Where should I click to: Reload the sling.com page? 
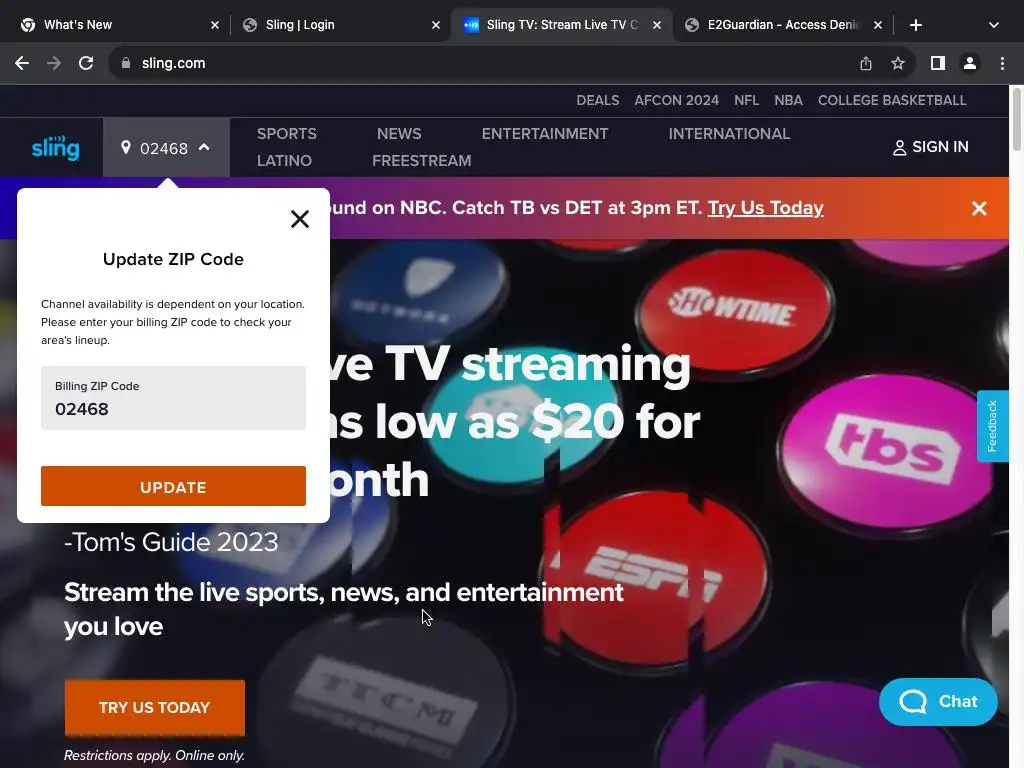[x=86, y=63]
